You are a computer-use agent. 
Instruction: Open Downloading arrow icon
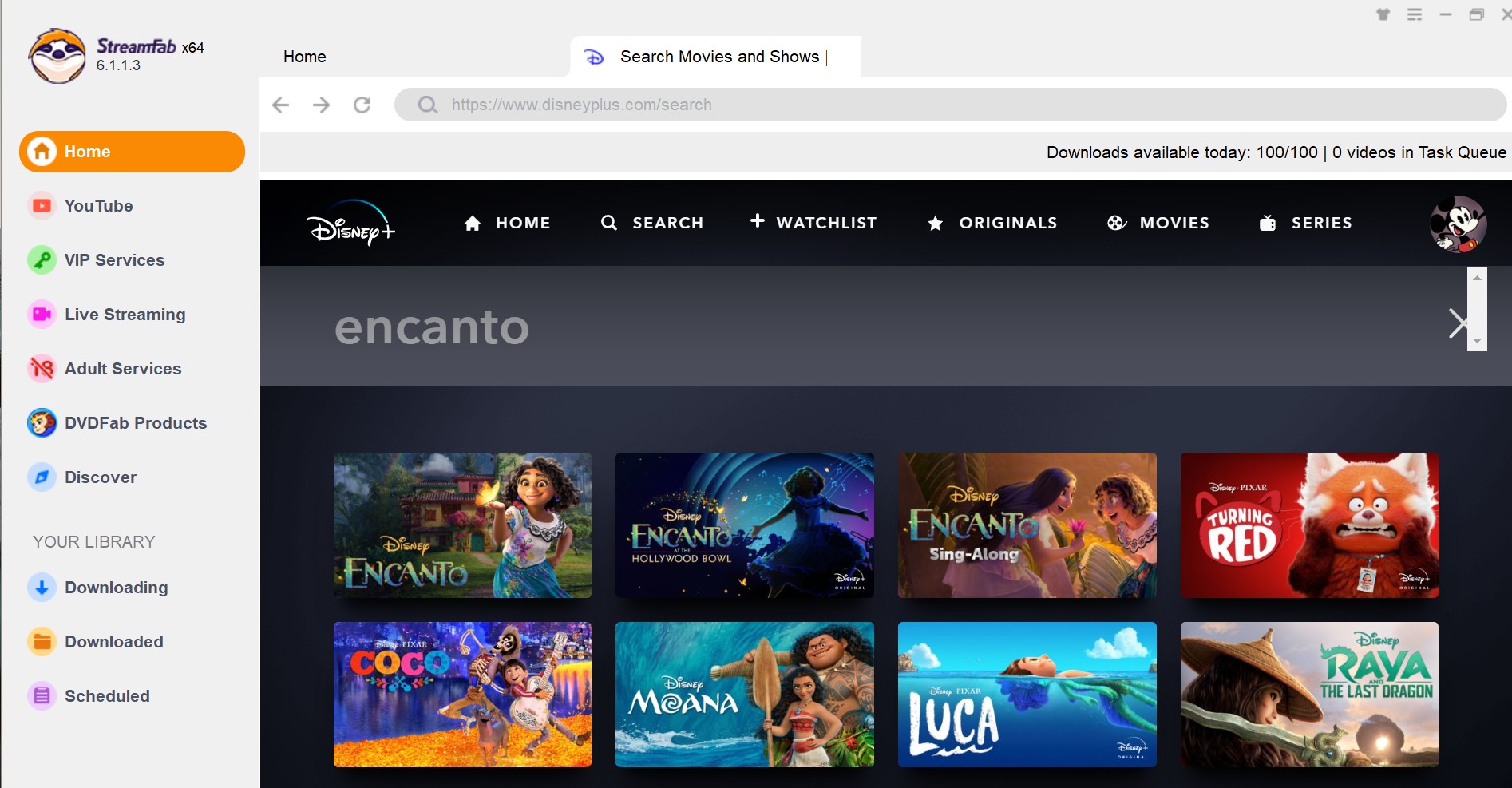point(42,588)
